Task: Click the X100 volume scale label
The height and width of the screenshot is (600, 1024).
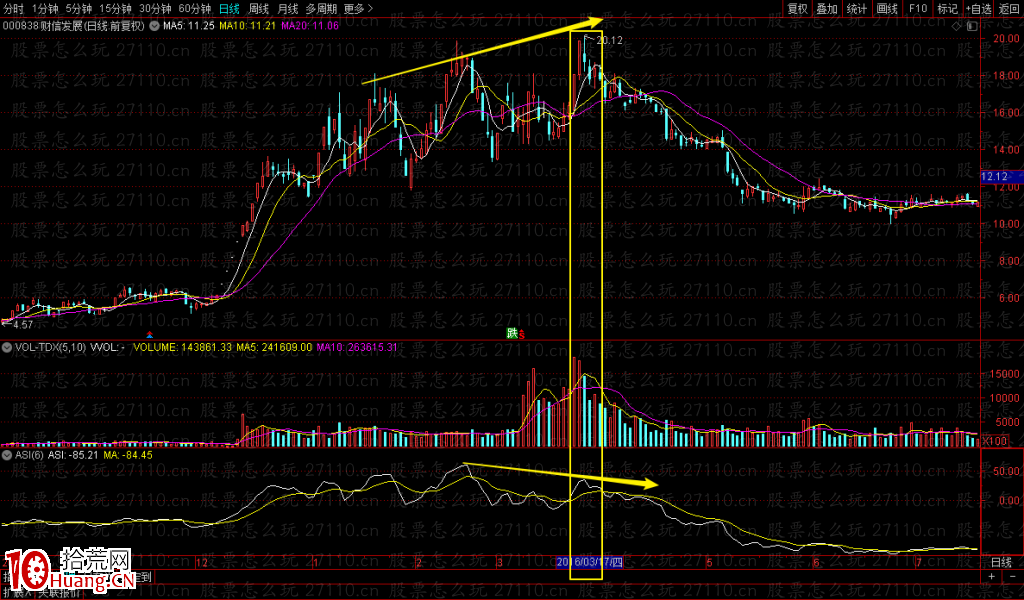Action: 995,441
